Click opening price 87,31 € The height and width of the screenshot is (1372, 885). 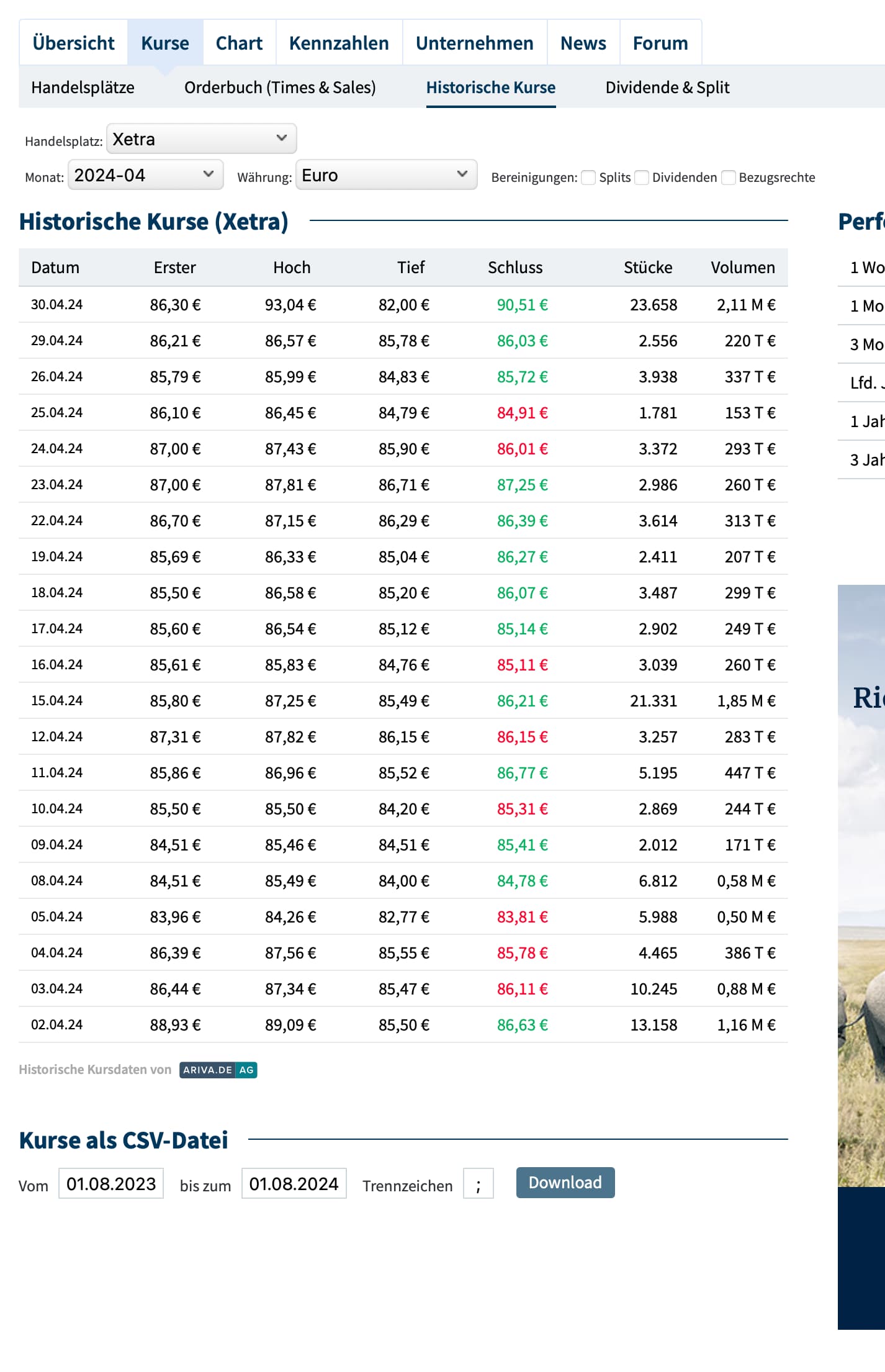tap(175, 737)
